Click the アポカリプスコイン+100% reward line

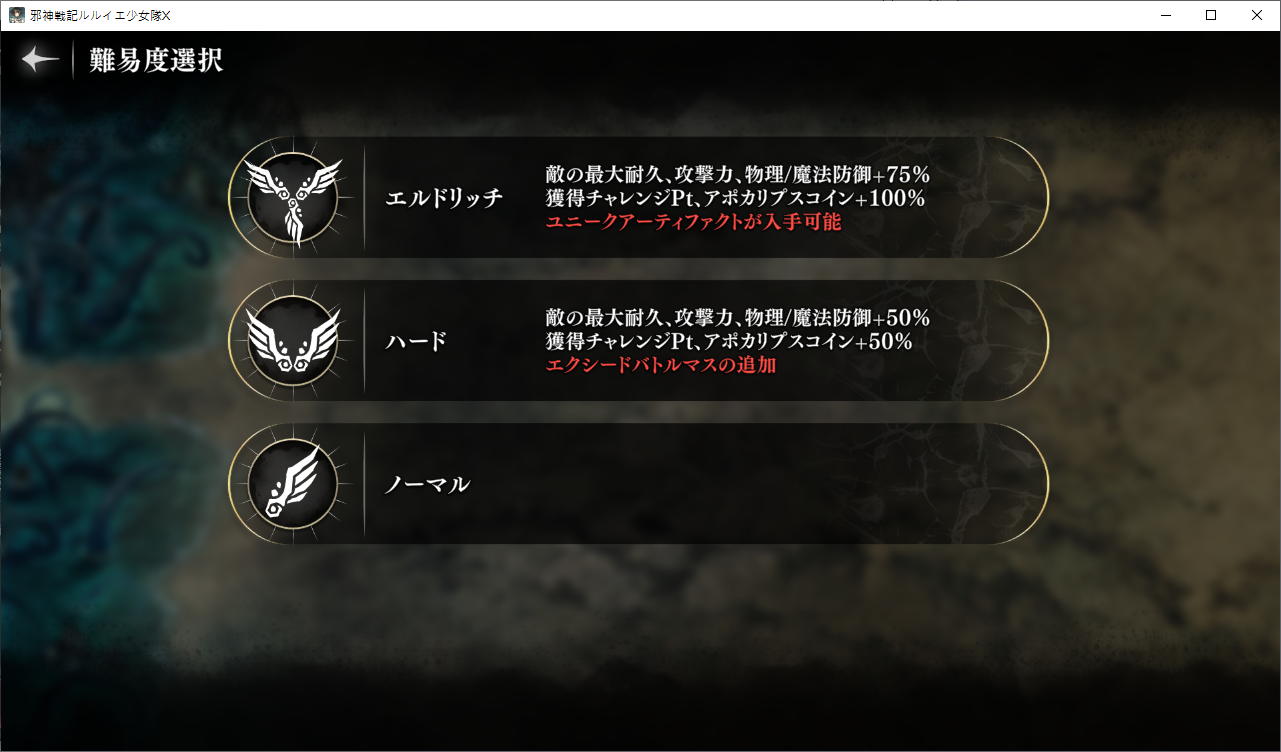(735, 198)
